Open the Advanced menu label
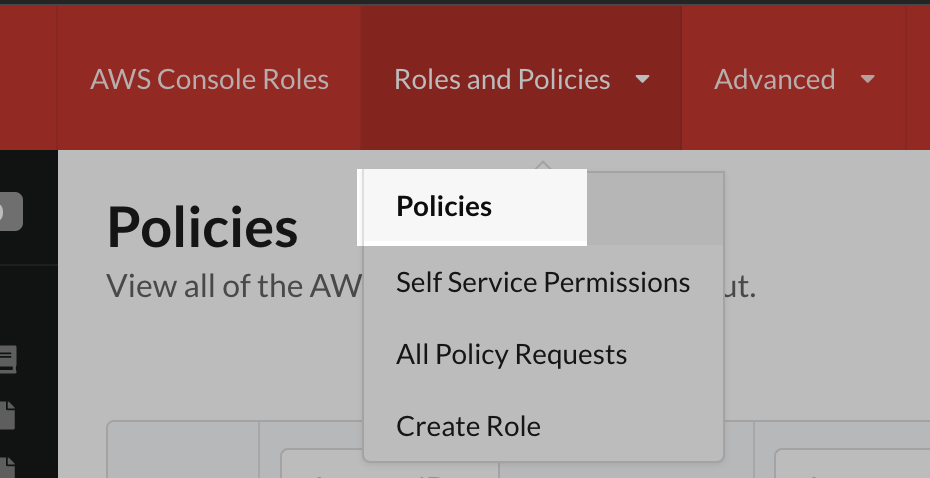This screenshot has width=930, height=478. pyautogui.click(x=774, y=79)
